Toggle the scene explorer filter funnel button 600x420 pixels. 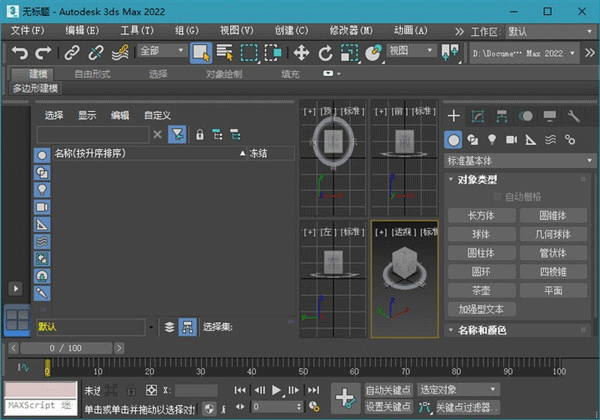coord(177,134)
